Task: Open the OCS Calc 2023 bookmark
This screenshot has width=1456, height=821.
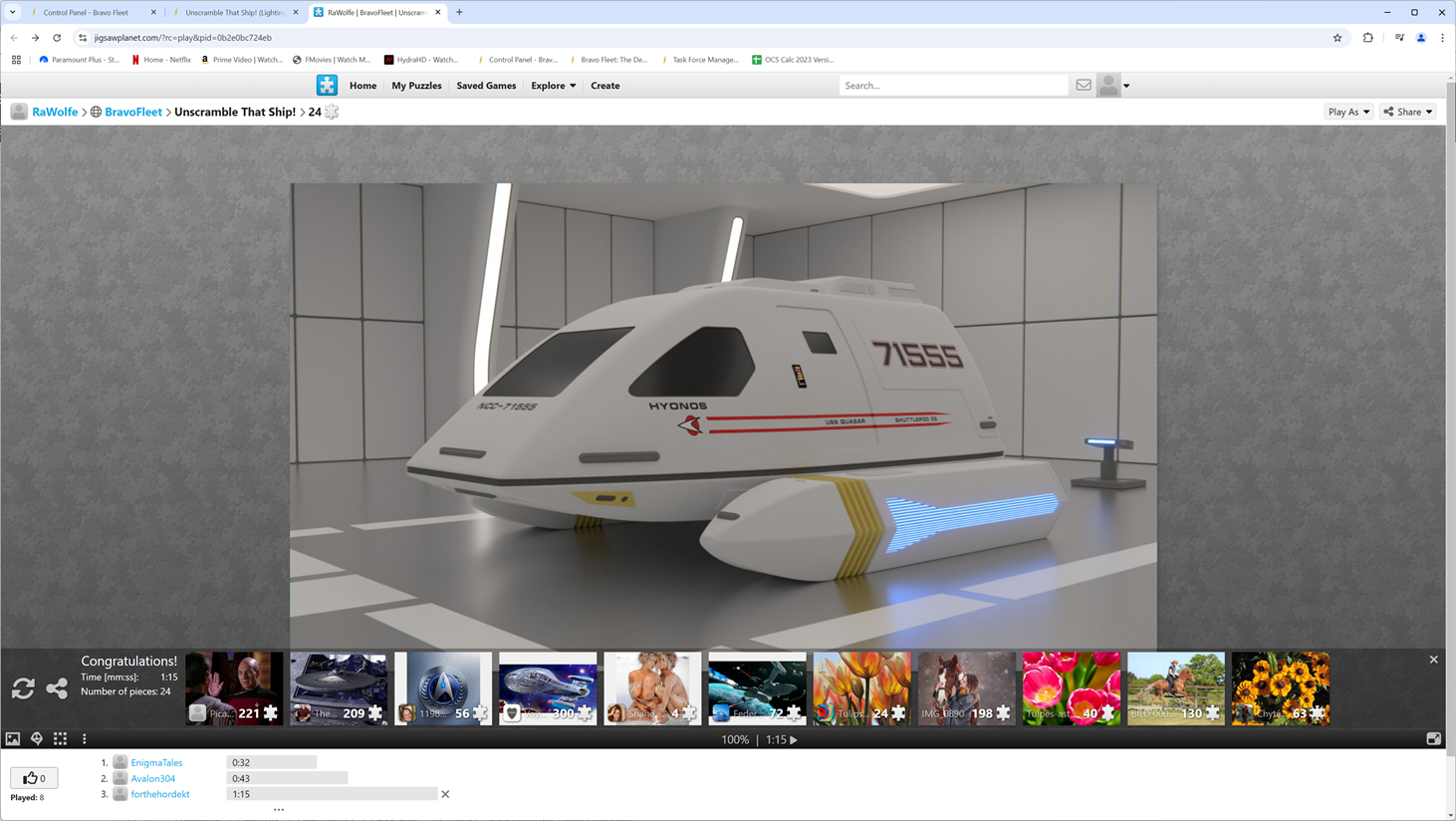Action: 793,60
